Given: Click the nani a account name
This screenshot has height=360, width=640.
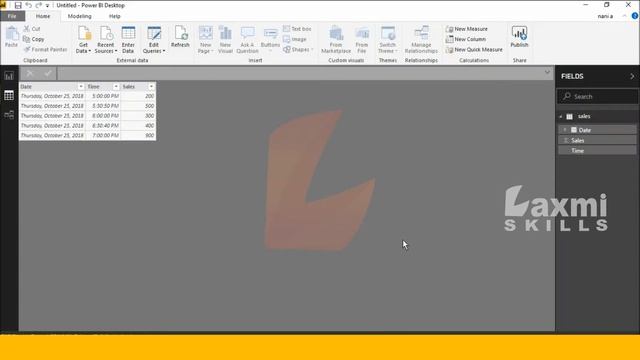Looking at the screenshot, I should 605,16.
